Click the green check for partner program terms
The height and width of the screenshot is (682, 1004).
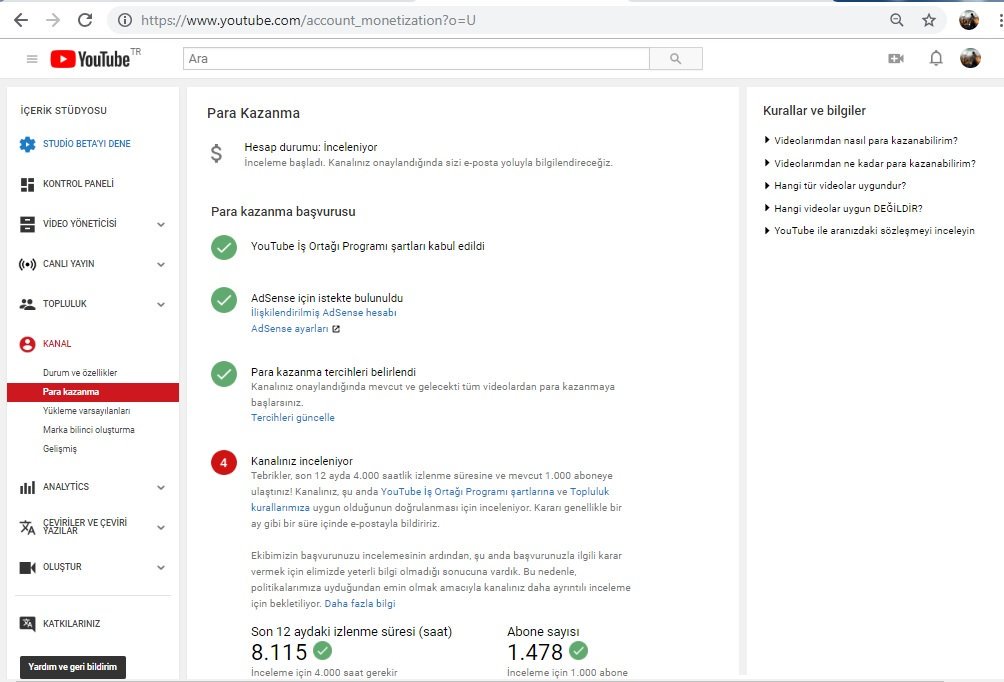(x=224, y=247)
